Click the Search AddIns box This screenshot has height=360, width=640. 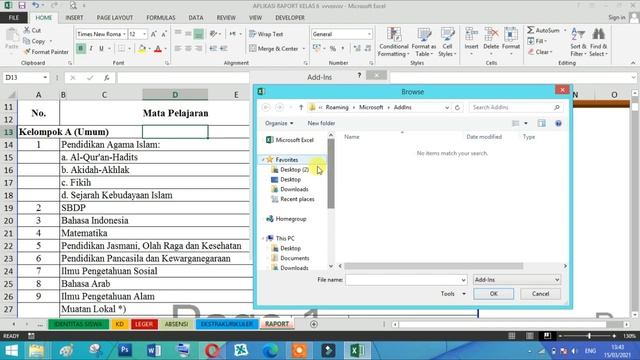coord(516,107)
